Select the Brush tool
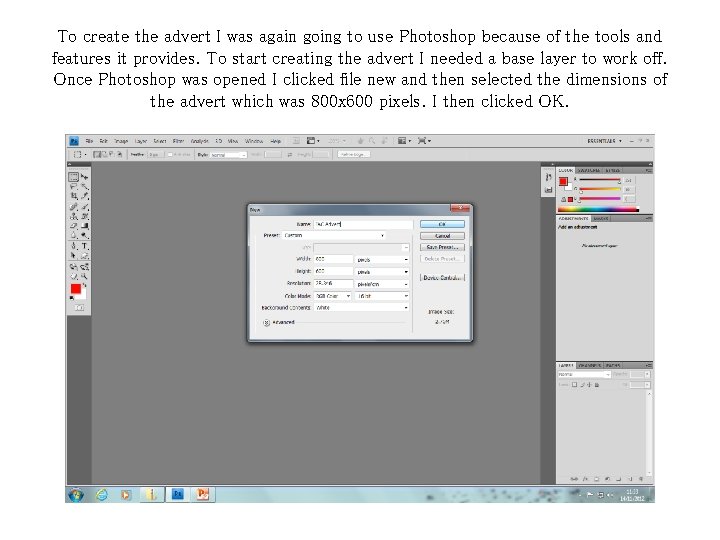Viewport: 720px width, 540px height. [84, 207]
